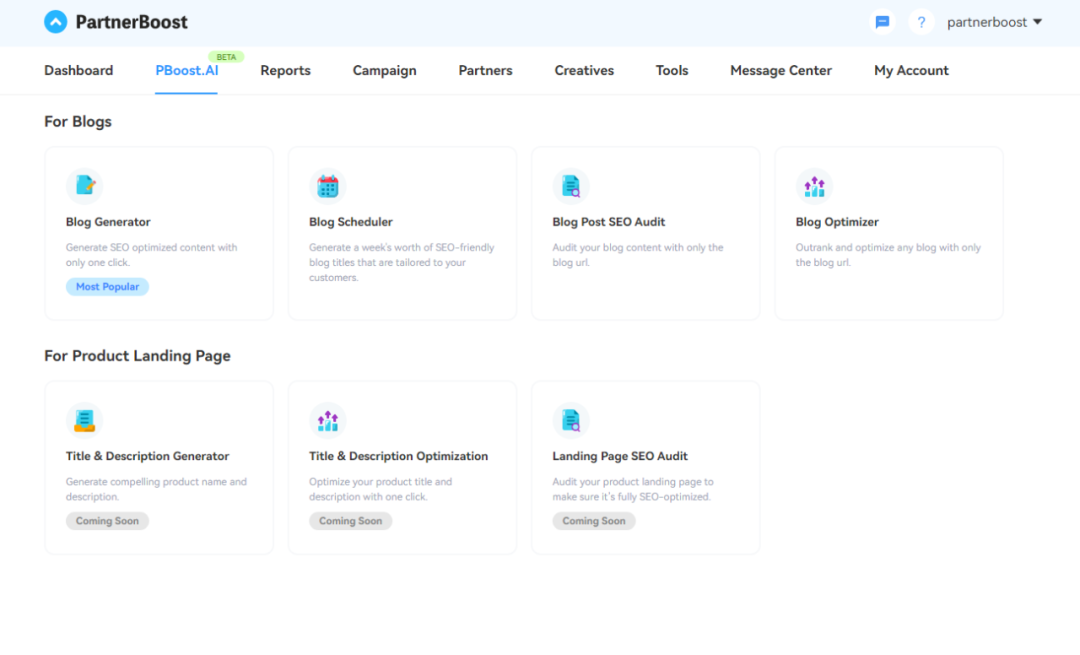
Task: Open the Blog Optimizer title link
Action: point(837,222)
